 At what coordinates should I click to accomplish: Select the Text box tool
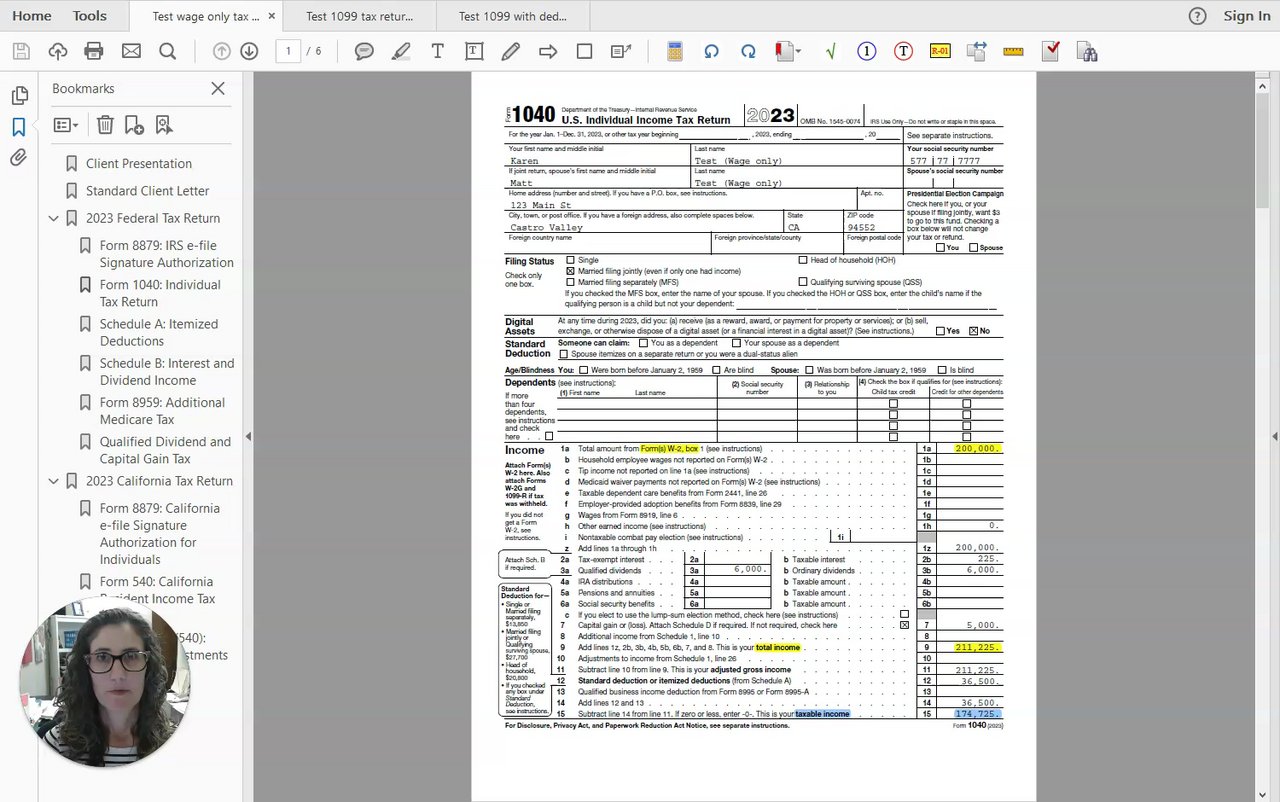[474, 51]
